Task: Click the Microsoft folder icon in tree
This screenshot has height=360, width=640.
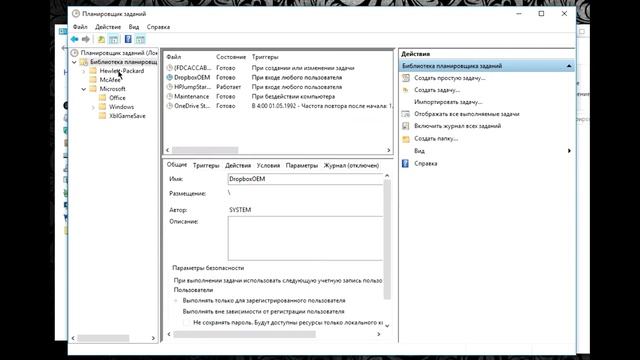Action: pos(93,89)
